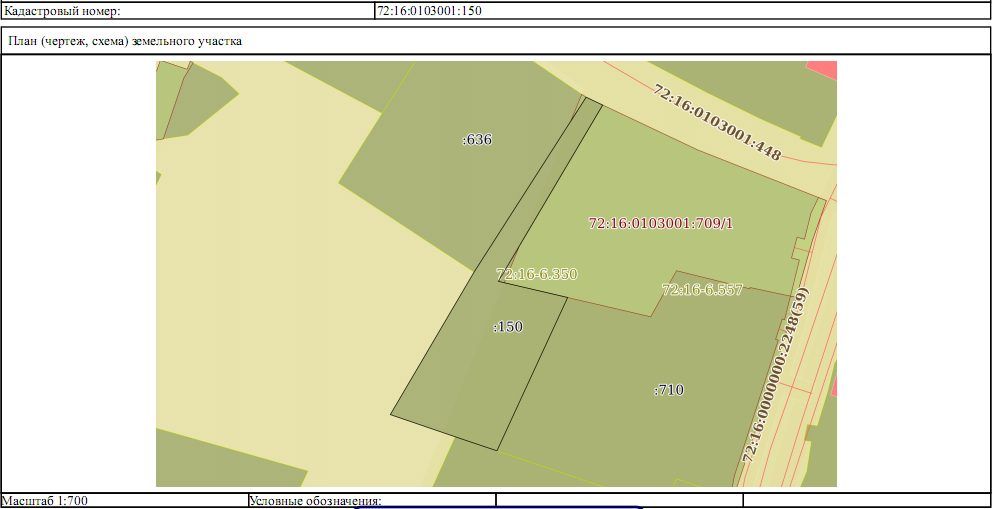The height and width of the screenshot is (509, 994).
Task: Click the zone label 72:16-6.350
Action: point(537,274)
